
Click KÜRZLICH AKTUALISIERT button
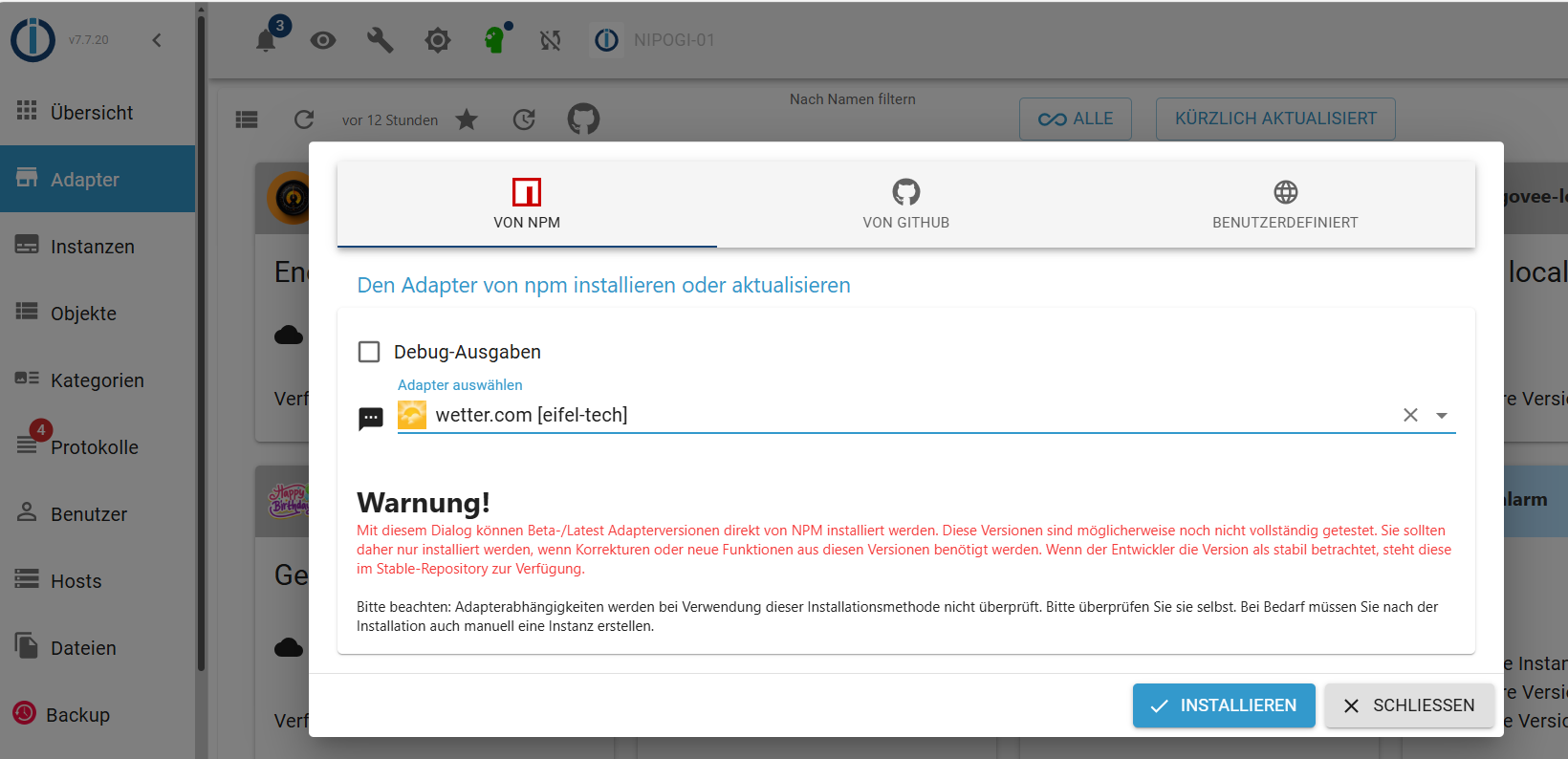pyautogui.click(x=1275, y=119)
